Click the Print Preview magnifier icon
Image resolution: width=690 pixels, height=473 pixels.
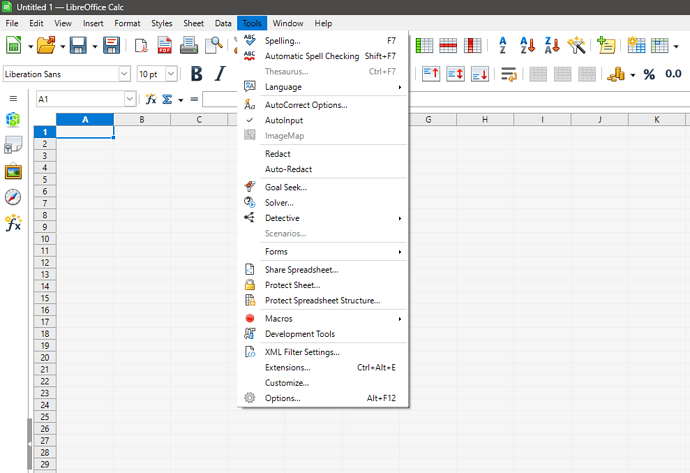(x=214, y=45)
